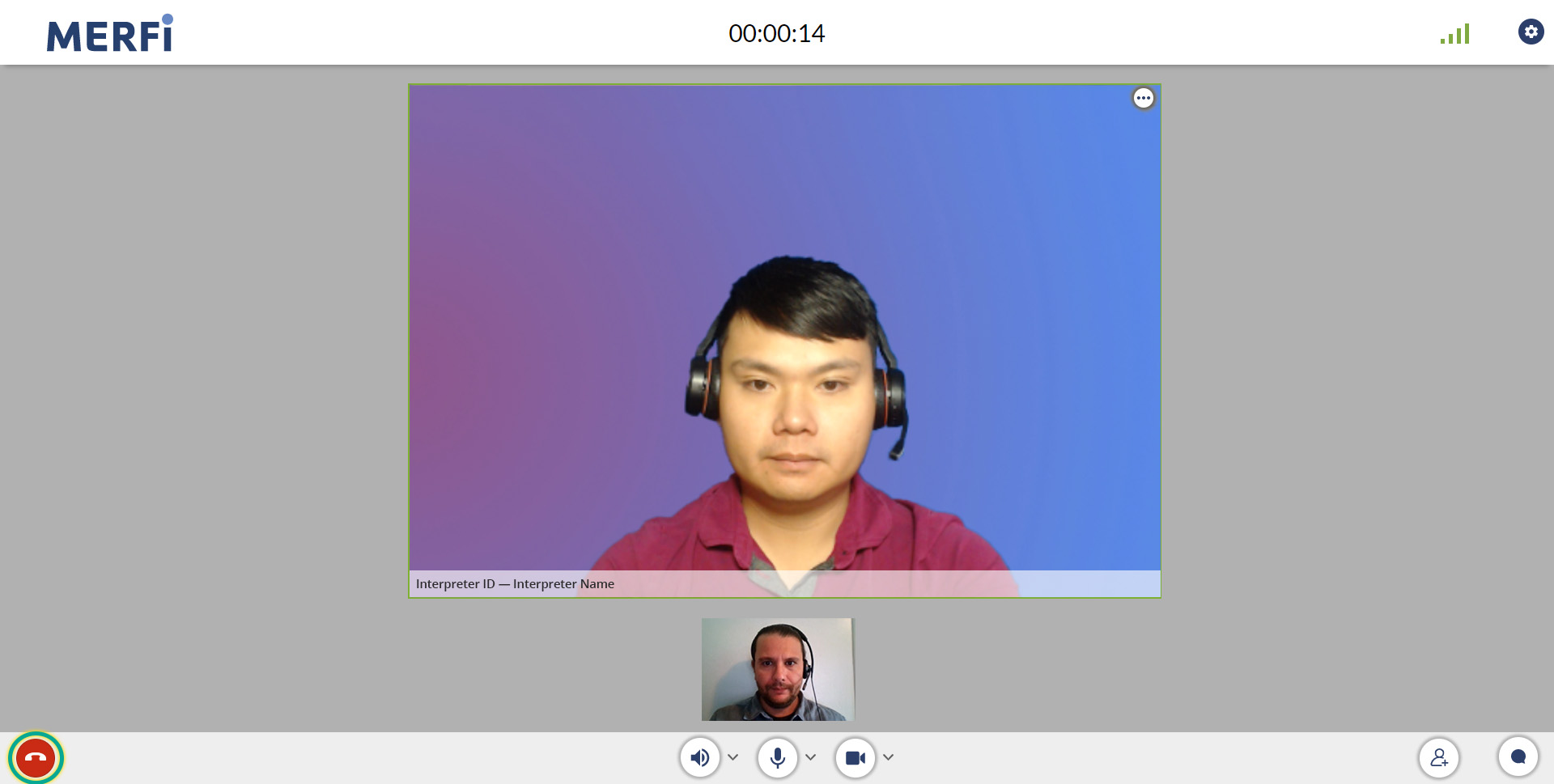Expand the camera device dropdown arrow
Screen dimensions: 1554x784
pyautogui.click(x=889, y=758)
